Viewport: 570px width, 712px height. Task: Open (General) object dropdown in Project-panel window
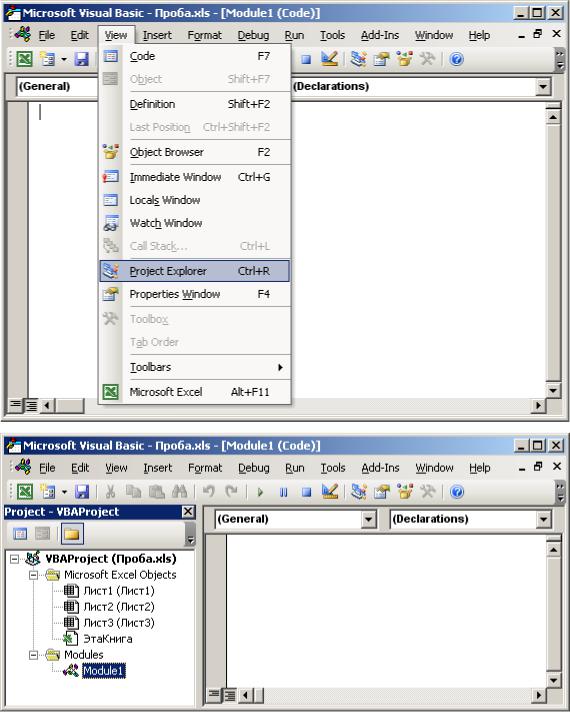pos(369,519)
